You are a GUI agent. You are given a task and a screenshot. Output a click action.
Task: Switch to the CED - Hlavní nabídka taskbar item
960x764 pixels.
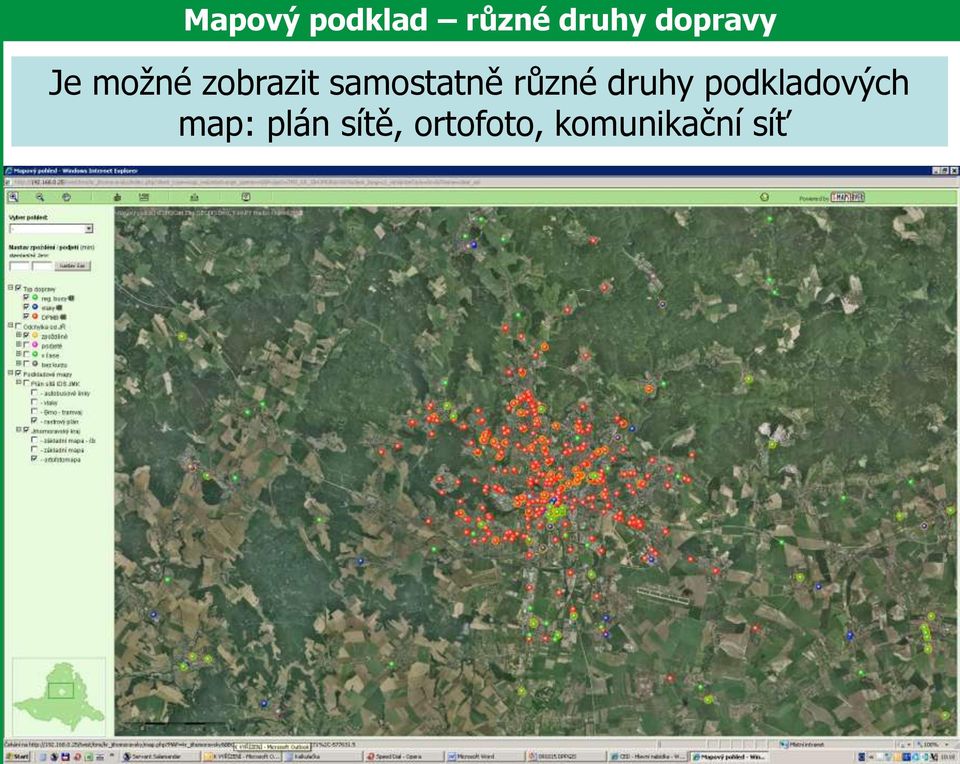[647, 757]
